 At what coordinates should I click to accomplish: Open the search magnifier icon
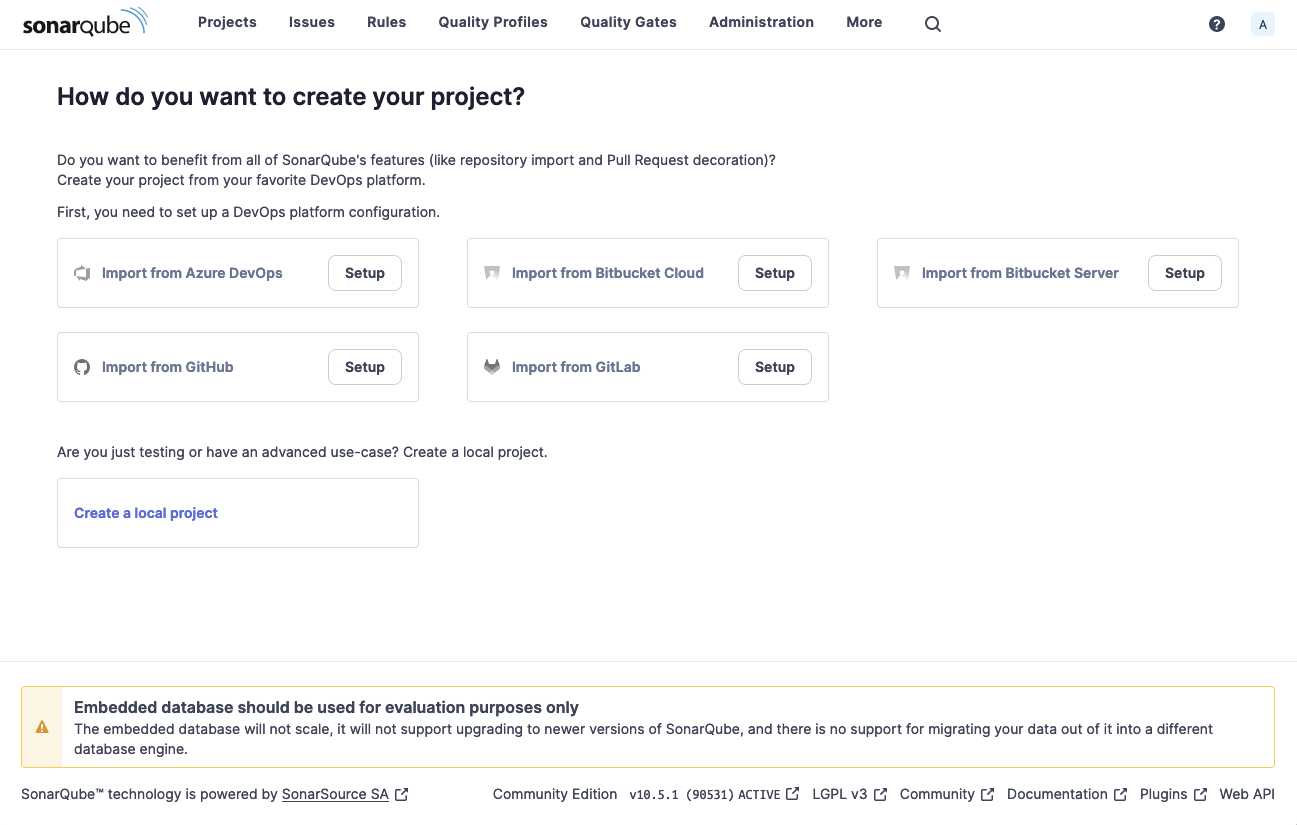point(933,24)
